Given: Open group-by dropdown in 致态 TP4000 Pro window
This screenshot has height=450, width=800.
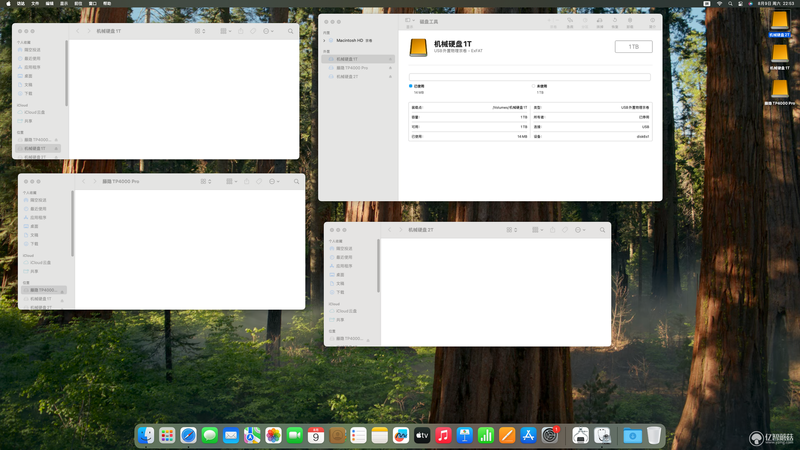Looking at the screenshot, I should (232, 181).
